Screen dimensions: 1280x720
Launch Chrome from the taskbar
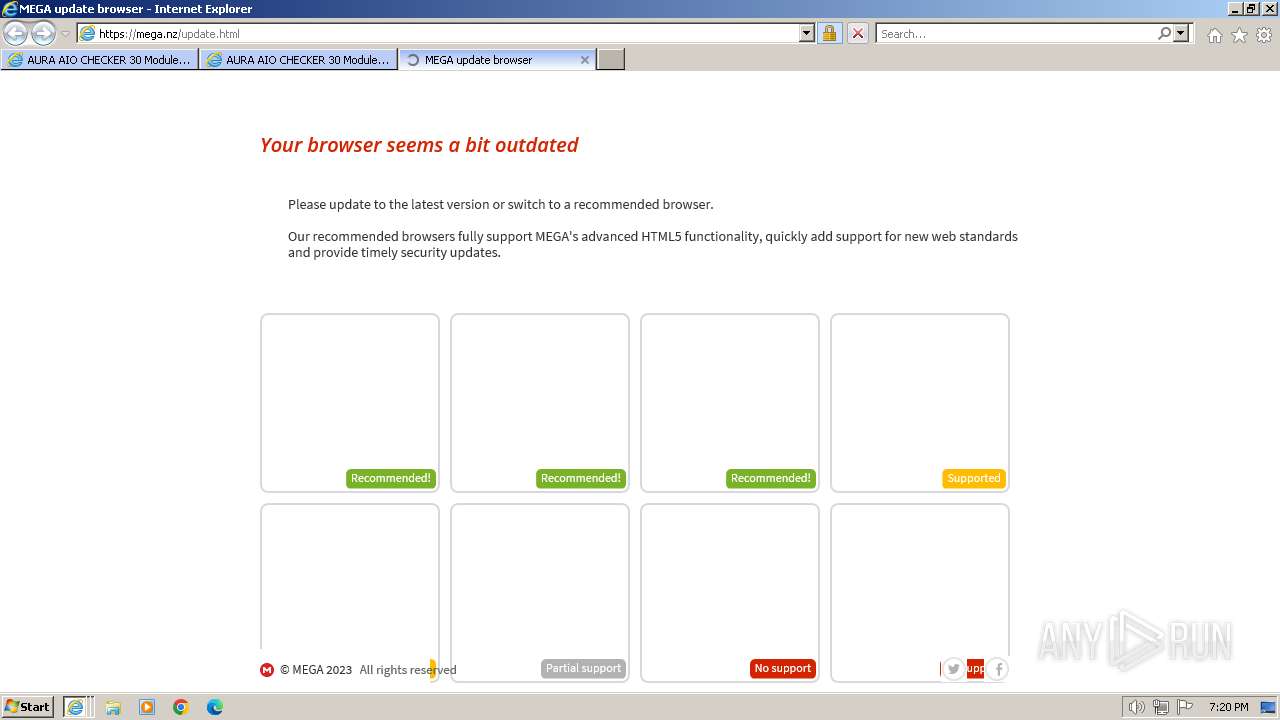tap(181, 707)
